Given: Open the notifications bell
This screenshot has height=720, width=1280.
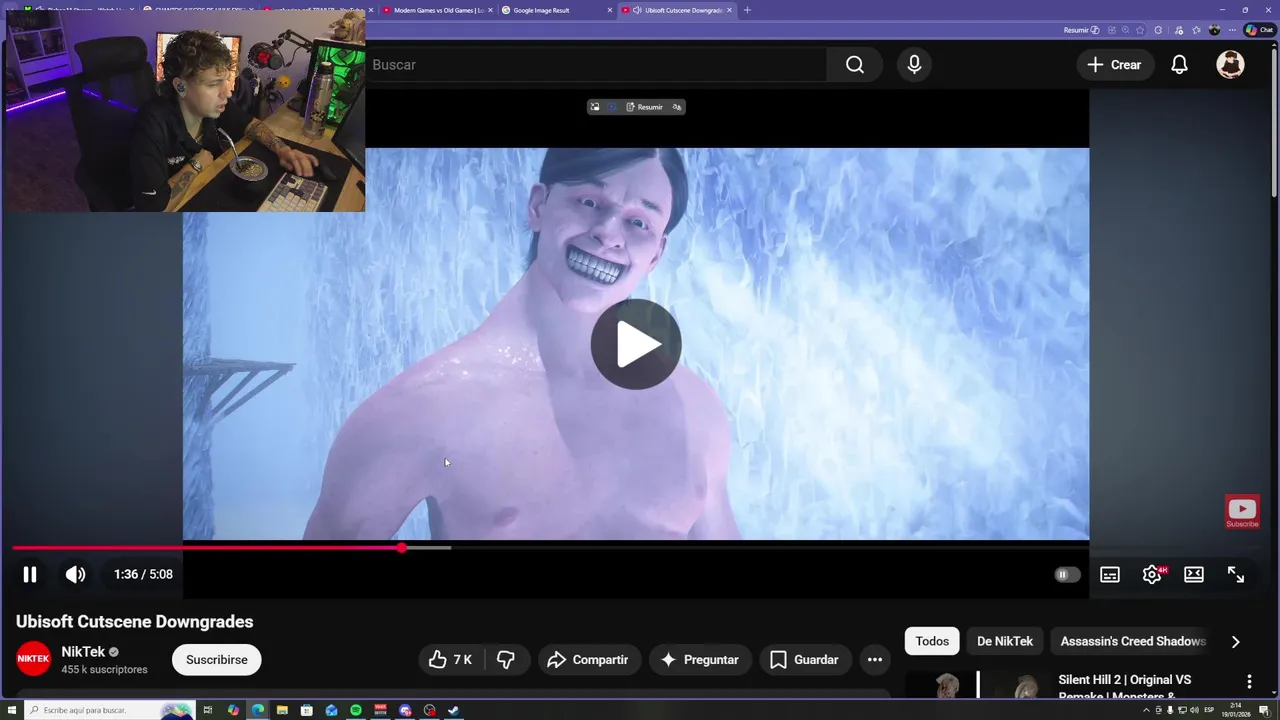Looking at the screenshot, I should pos(1179,64).
